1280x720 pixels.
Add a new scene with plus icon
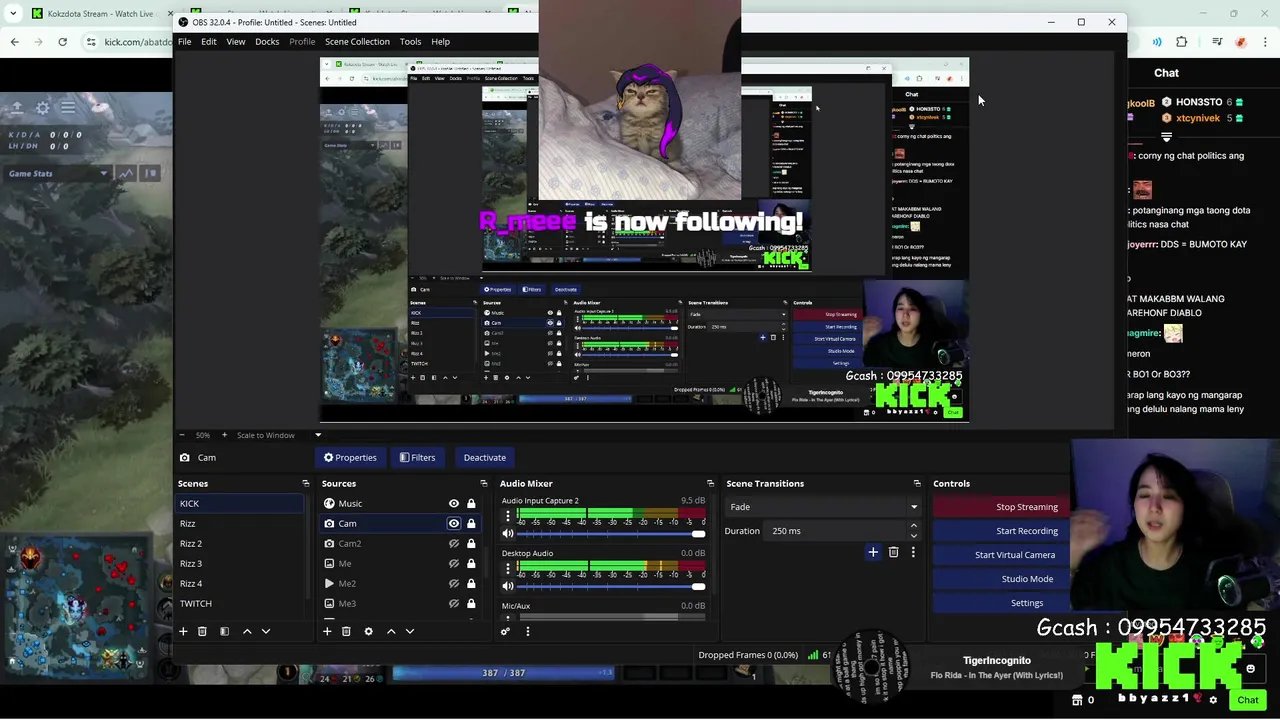coord(183,631)
